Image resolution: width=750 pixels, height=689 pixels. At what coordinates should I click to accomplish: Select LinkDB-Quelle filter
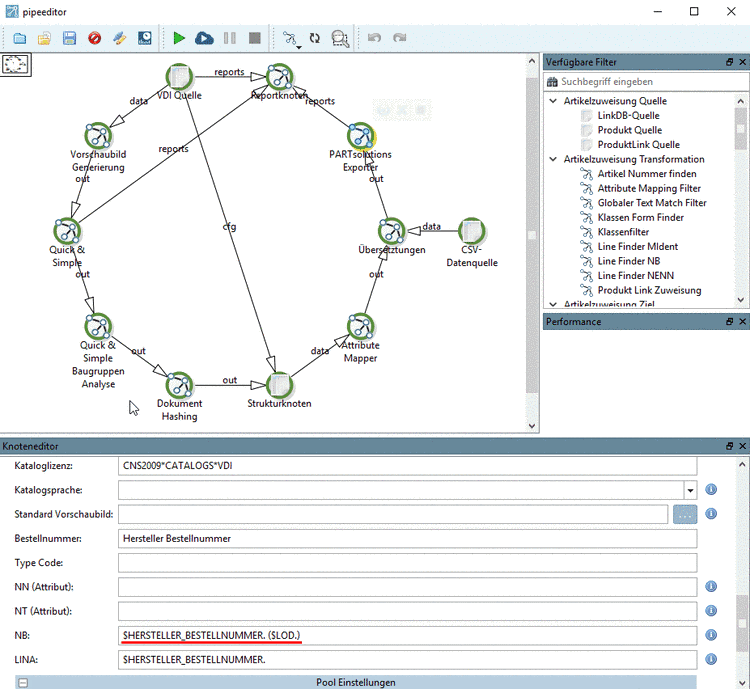click(628, 116)
